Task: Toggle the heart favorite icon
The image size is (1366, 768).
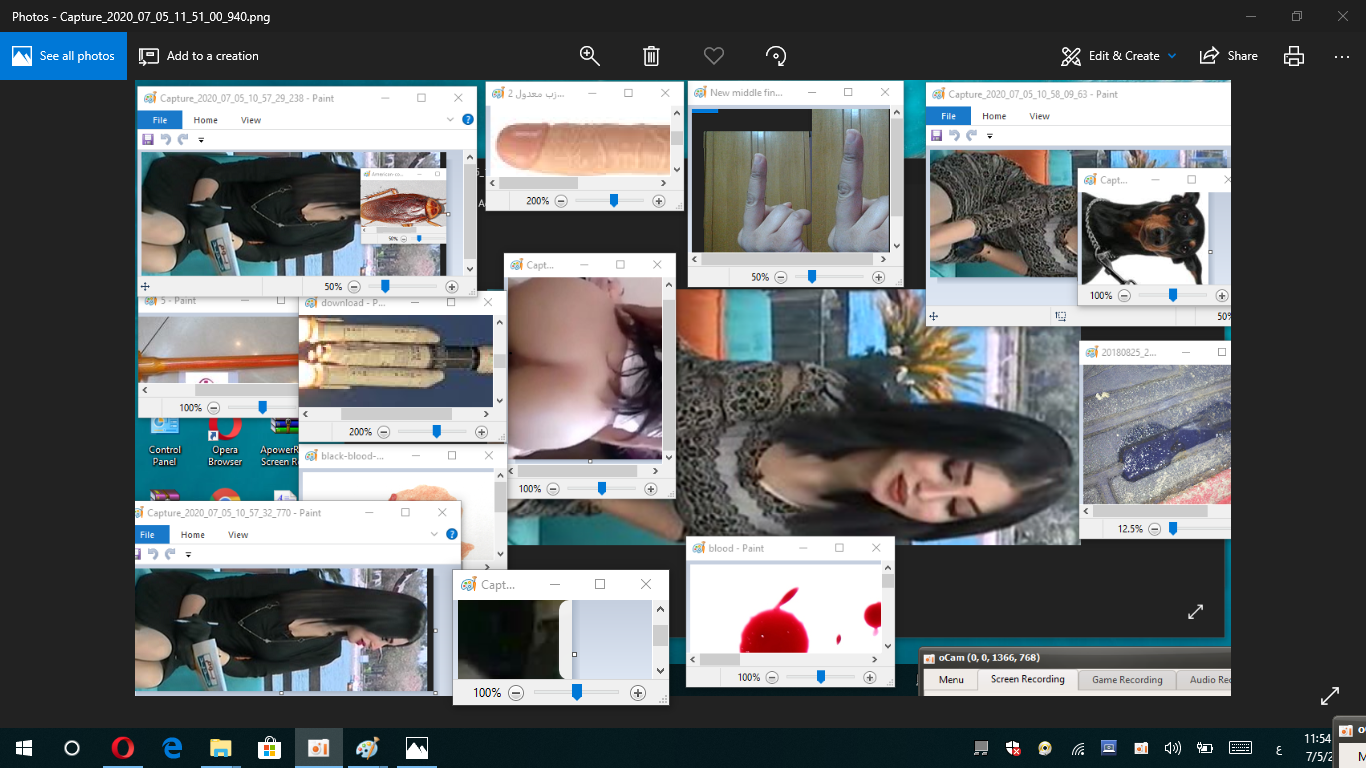Action: [x=713, y=56]
